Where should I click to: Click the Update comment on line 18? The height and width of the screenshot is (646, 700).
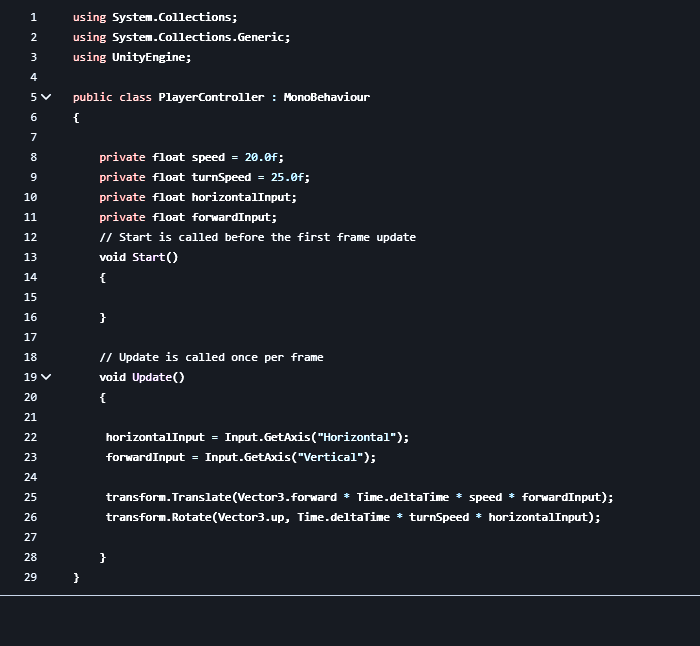[x=211, y=357]
